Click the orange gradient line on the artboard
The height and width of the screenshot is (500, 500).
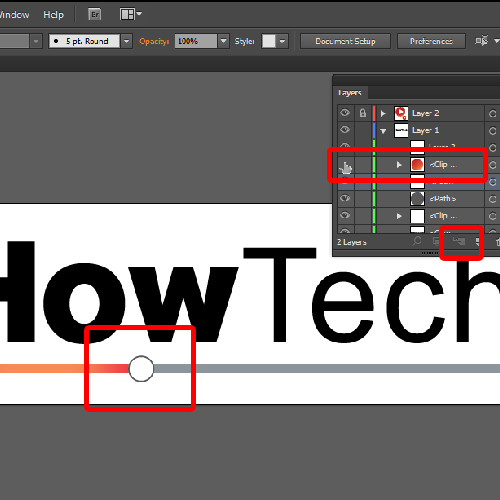pyautogui.click(x=64, y=368)
